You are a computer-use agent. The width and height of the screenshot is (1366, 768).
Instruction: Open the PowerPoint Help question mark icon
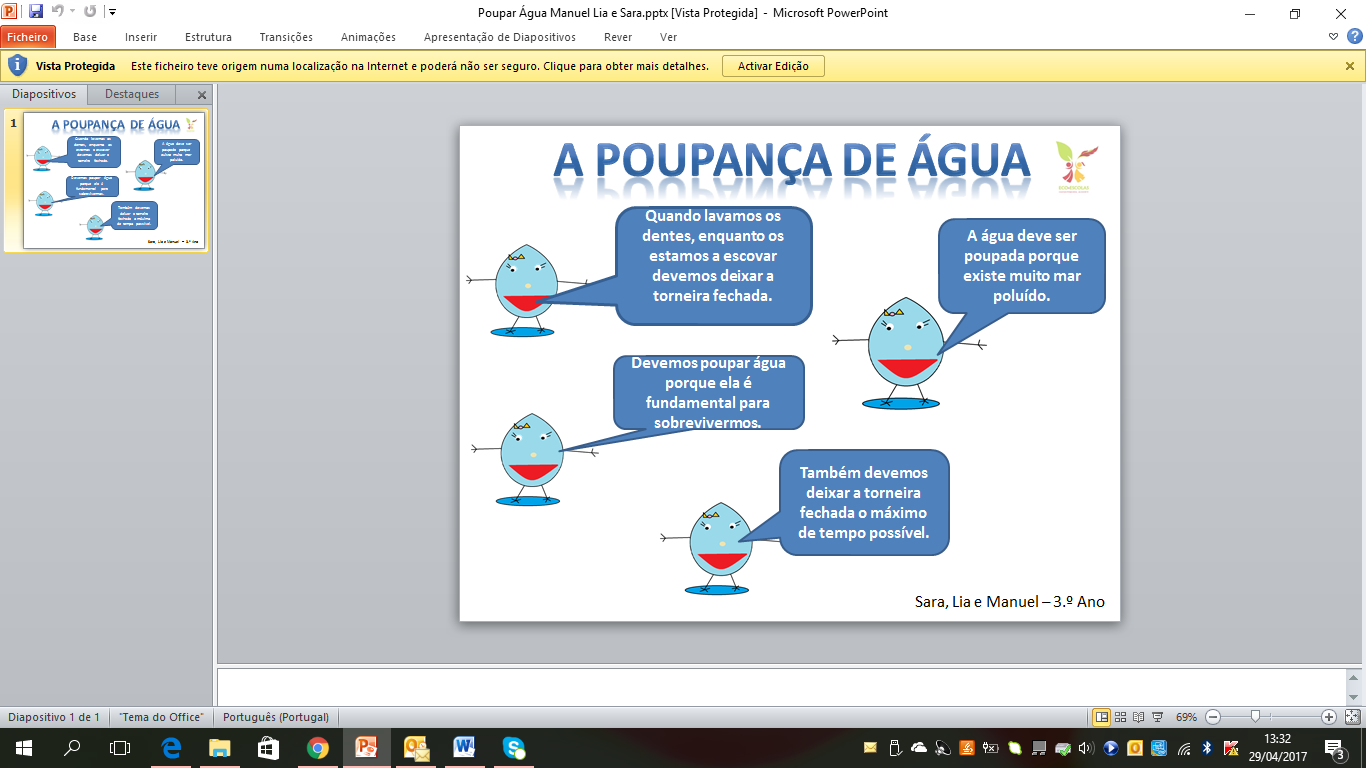pyautogui.click(x=1354, y=37)
